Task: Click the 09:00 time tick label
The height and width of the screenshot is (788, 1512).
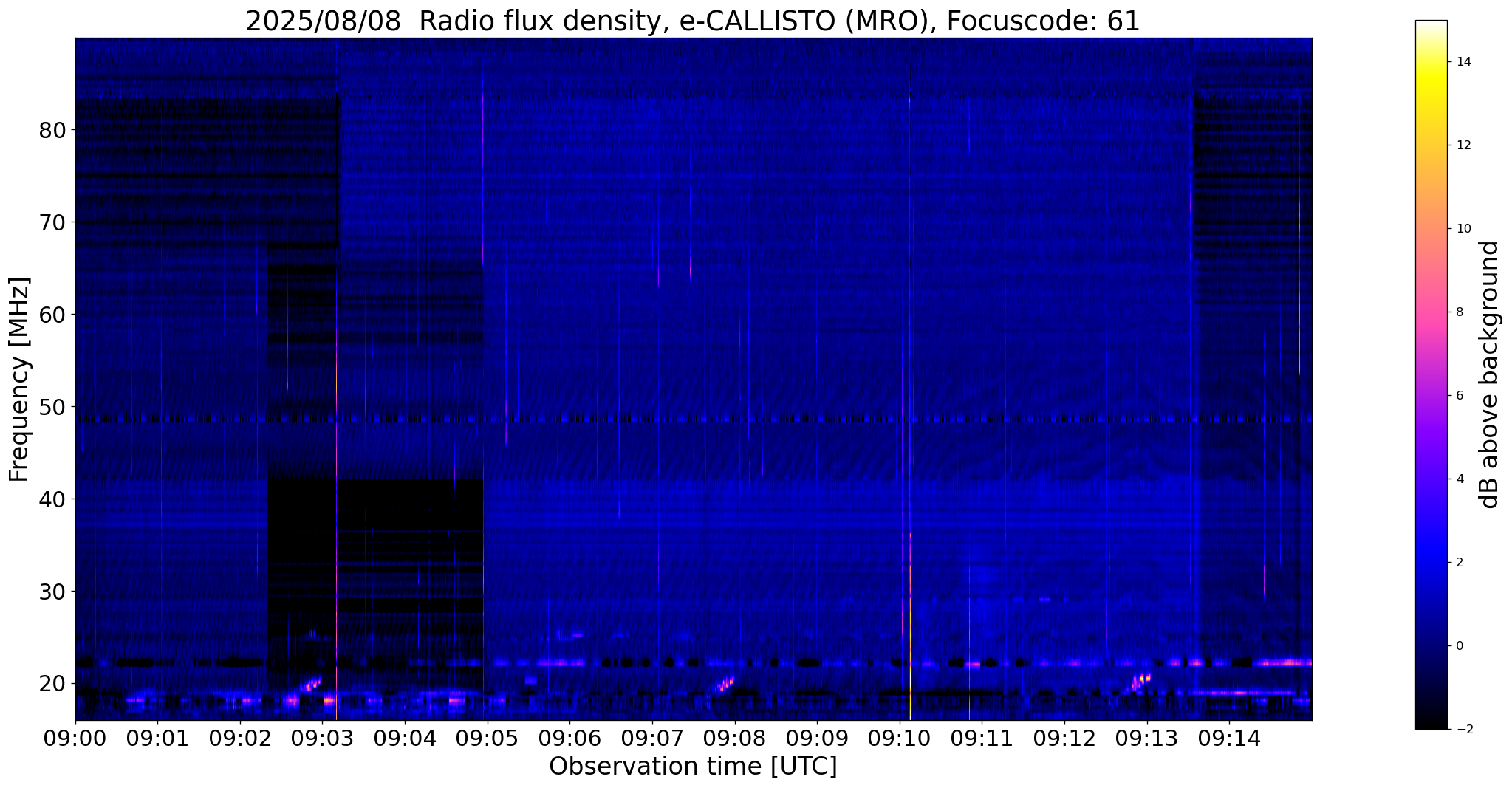Action: (x=75, y=739)
